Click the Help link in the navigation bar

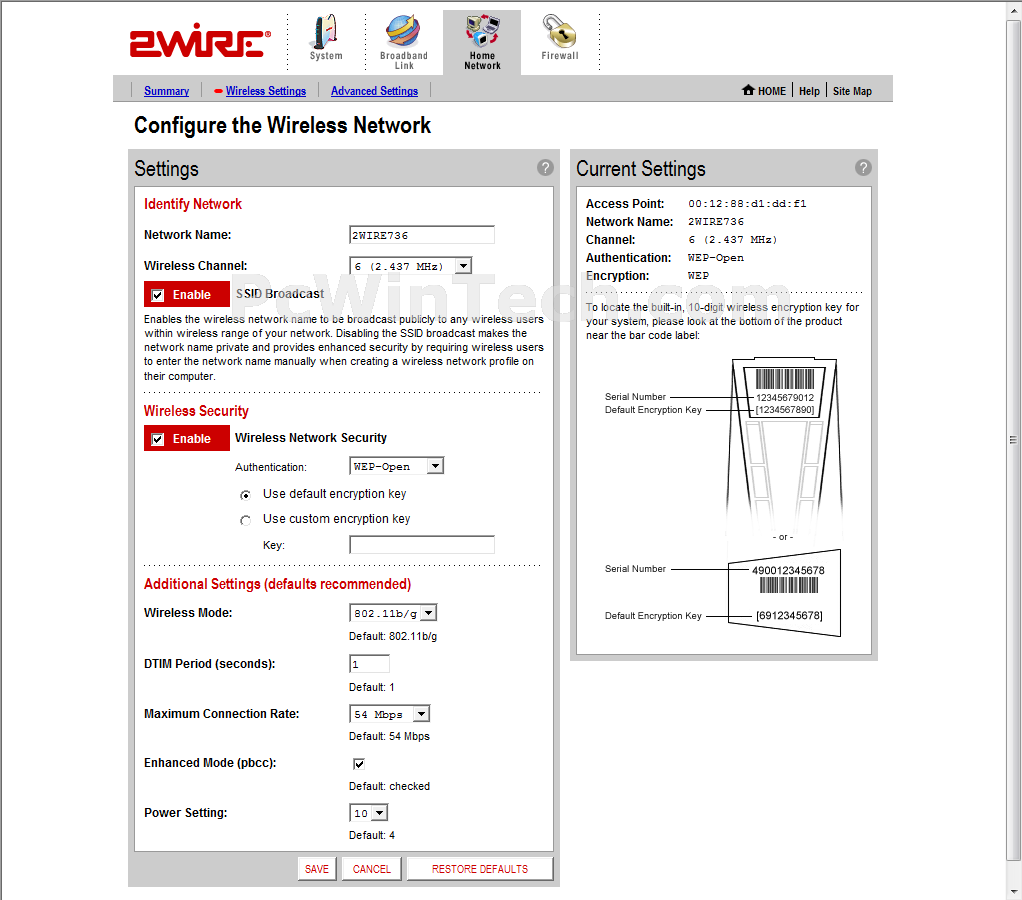(809, 91)
